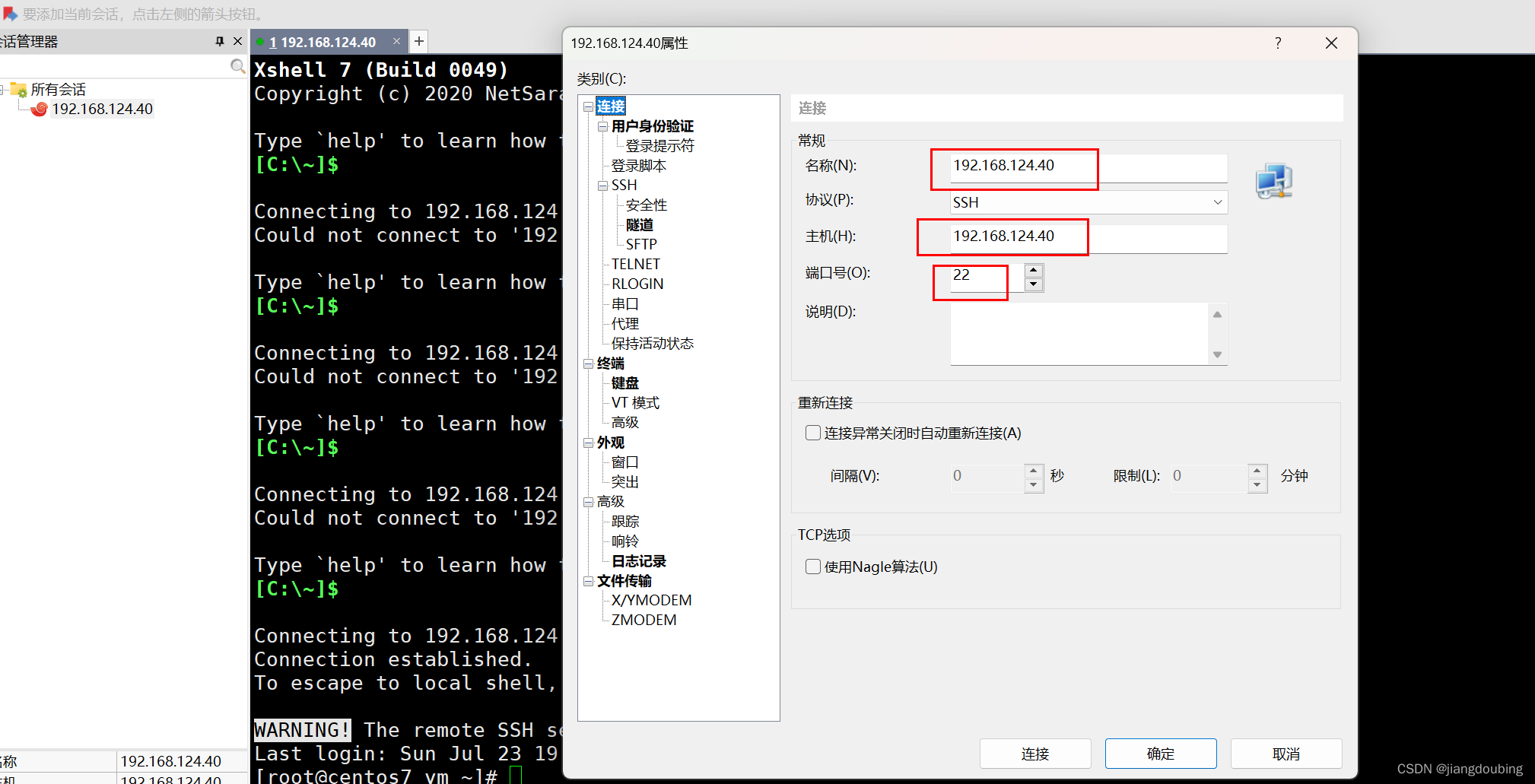Click the 确定 confirm button
Viewport: 1535px width, 784px height.
click(1160, 754)
